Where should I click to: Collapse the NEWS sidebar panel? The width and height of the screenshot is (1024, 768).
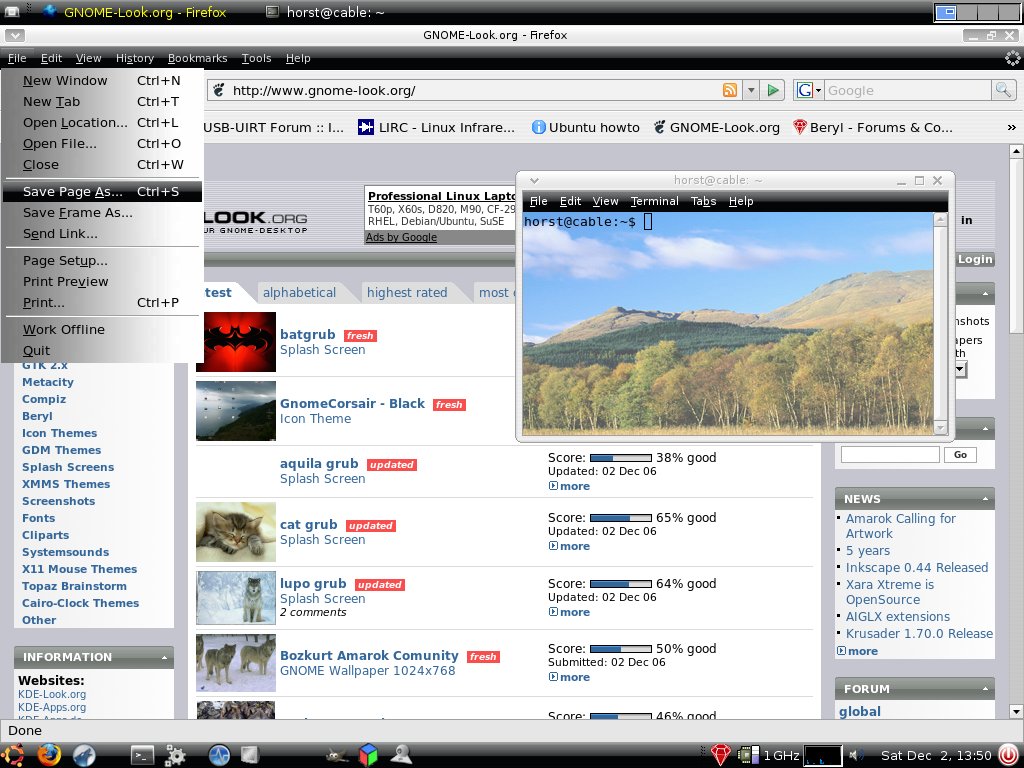click(985, 499)
